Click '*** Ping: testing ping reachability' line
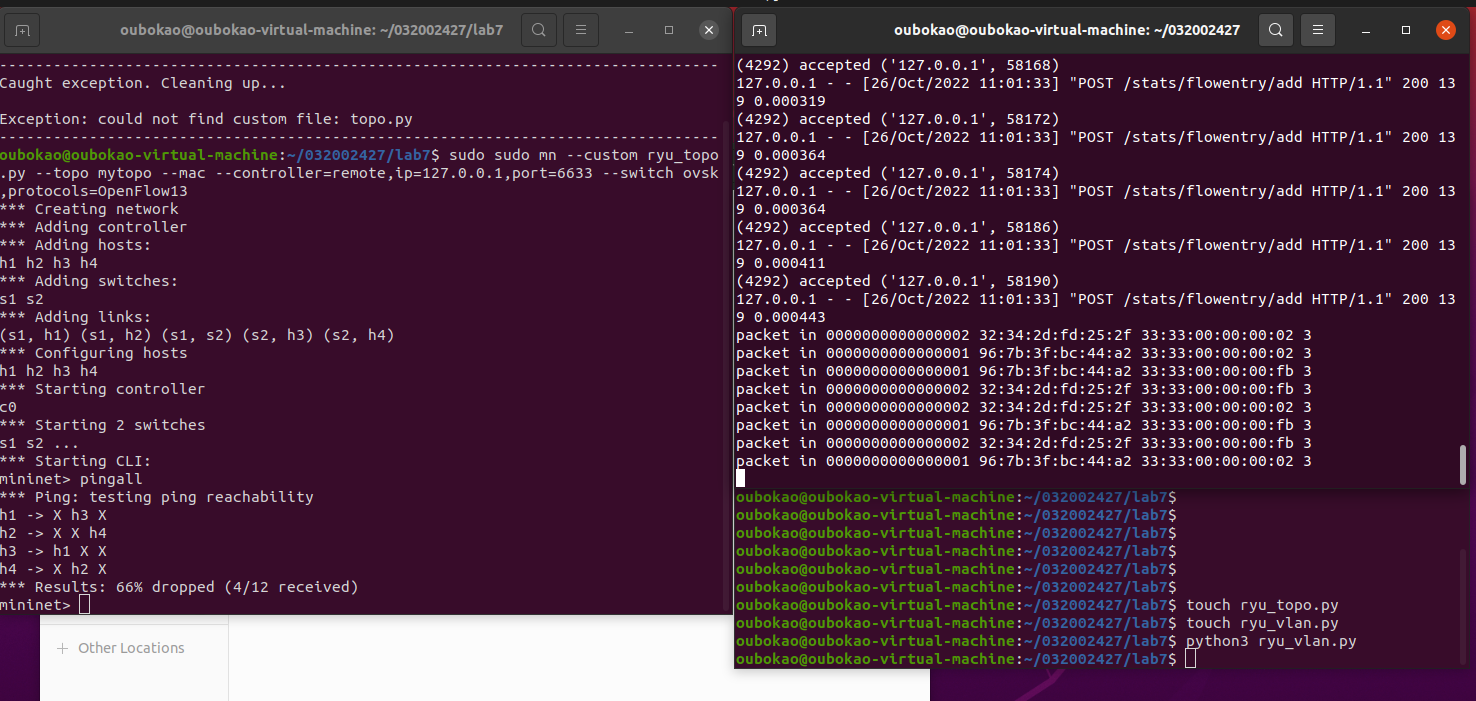 point(157,497)
